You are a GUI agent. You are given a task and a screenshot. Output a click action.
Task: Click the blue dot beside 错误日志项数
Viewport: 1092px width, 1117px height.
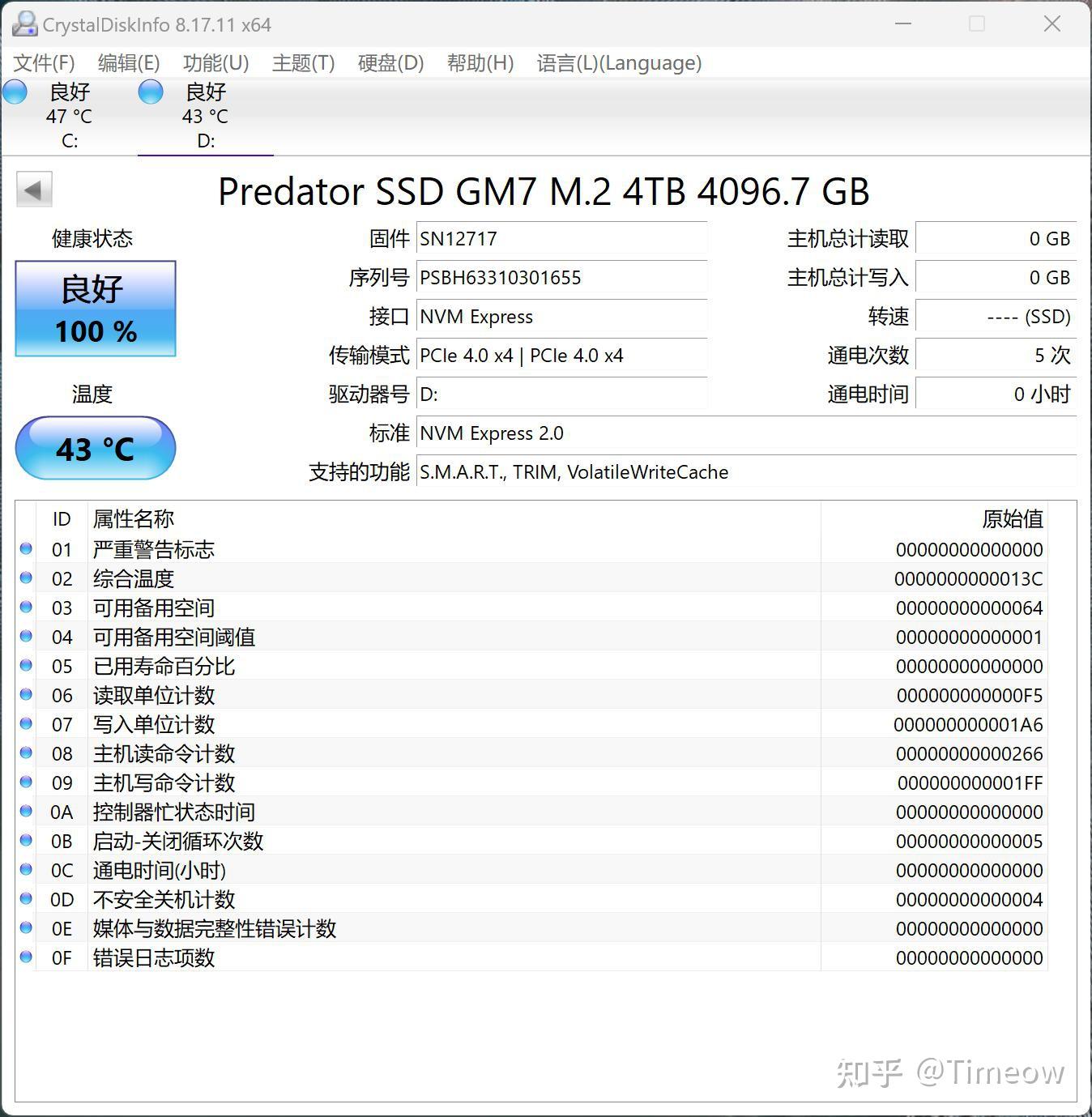click(x=26, y=957)
